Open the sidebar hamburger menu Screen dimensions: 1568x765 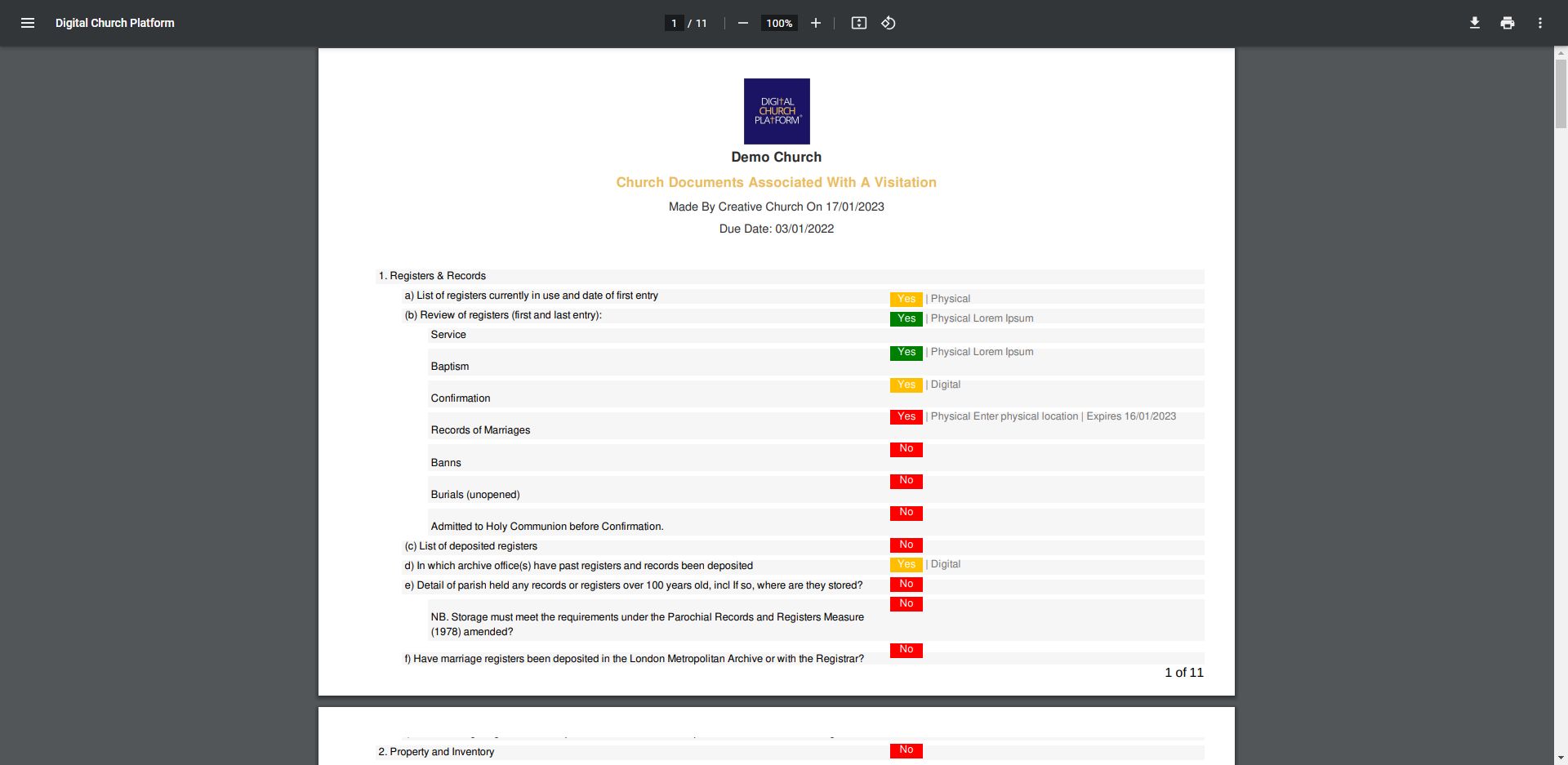28,23
